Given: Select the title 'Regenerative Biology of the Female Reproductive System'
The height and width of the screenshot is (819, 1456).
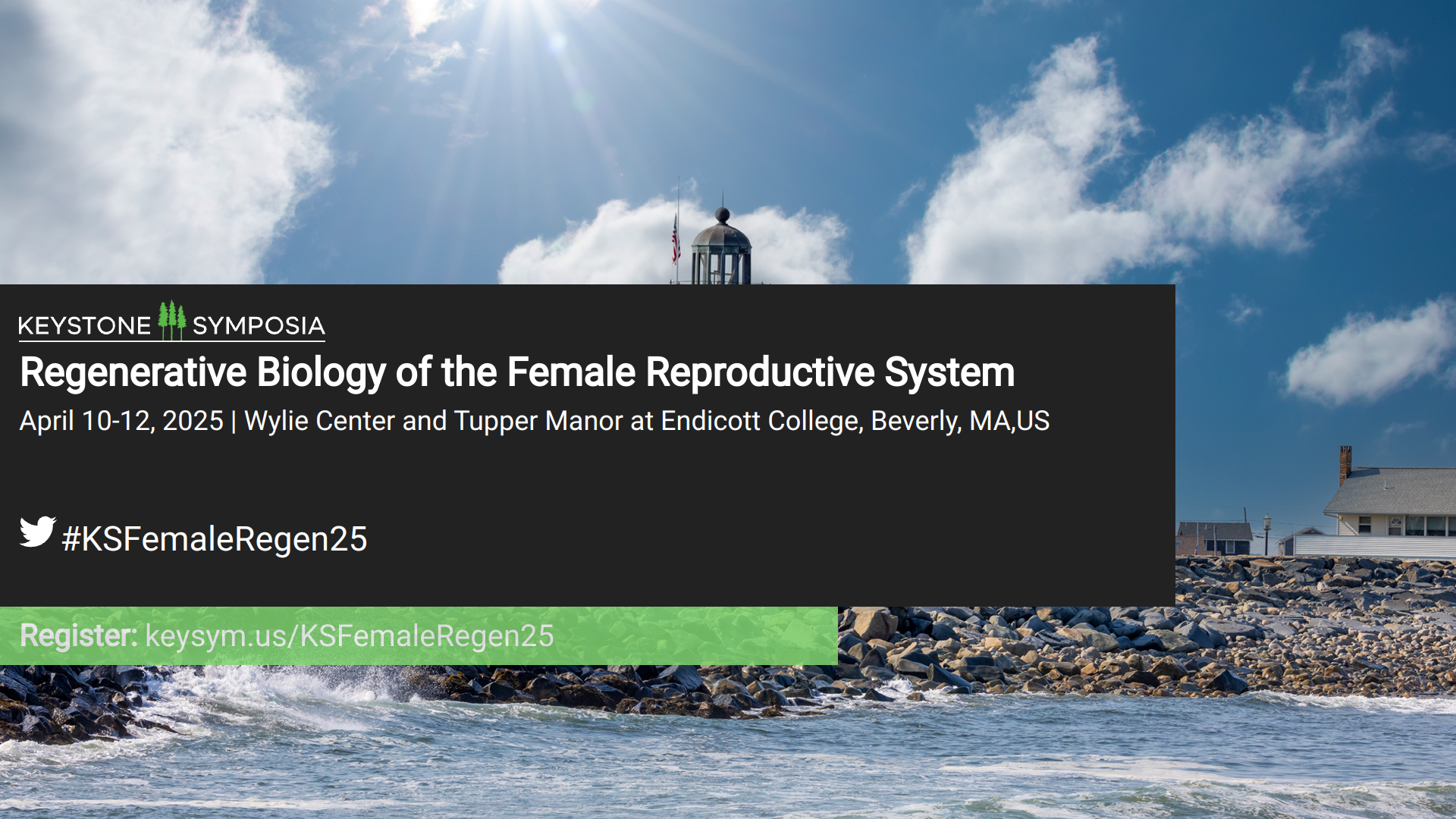Looking at the screenshot, I should [517, 373].
